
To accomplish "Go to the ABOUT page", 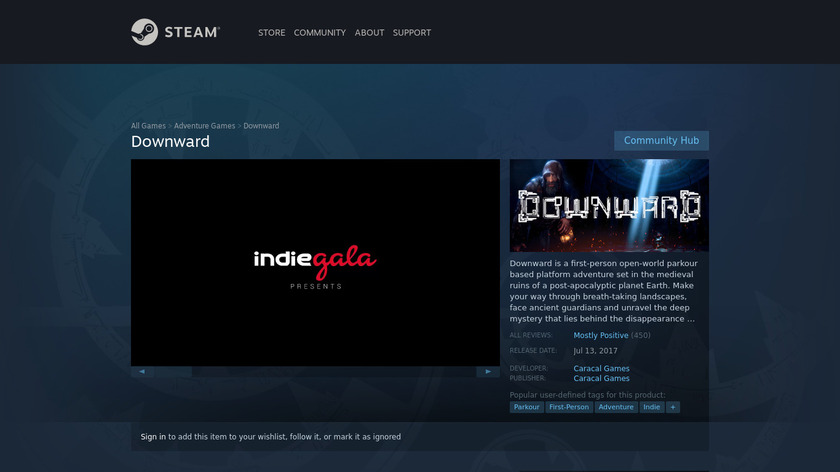I will [x=369, y=33].
